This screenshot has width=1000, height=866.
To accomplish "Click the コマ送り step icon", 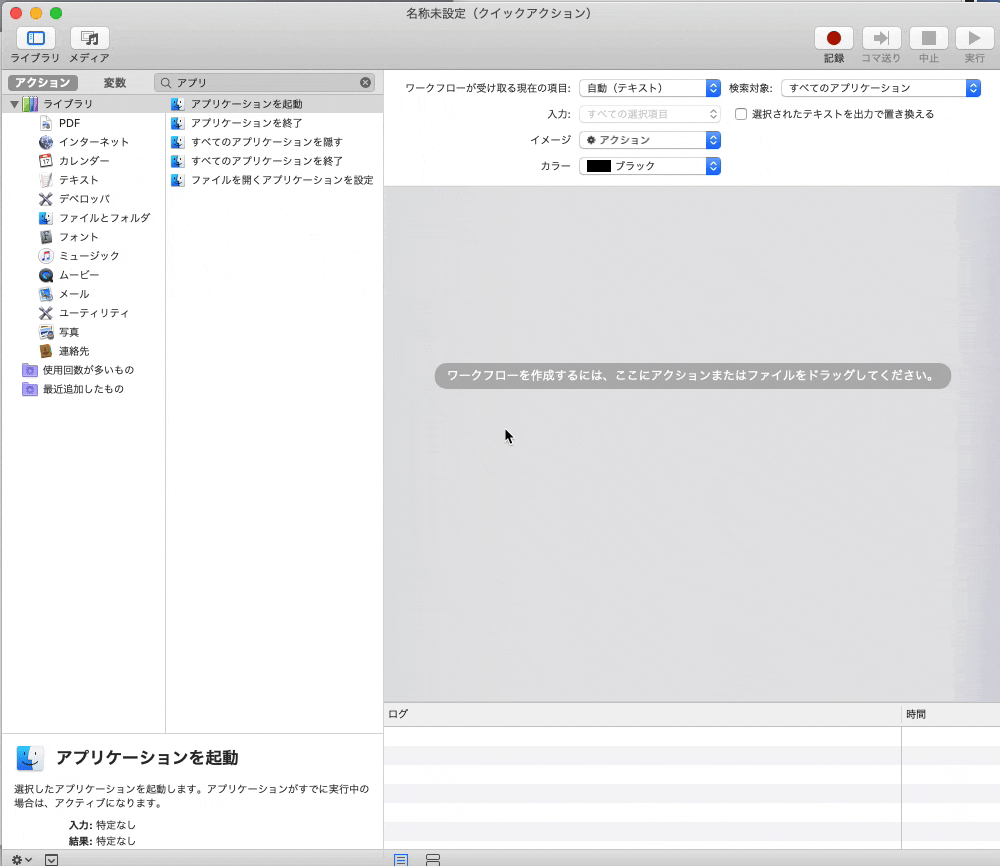I will 881,38.
